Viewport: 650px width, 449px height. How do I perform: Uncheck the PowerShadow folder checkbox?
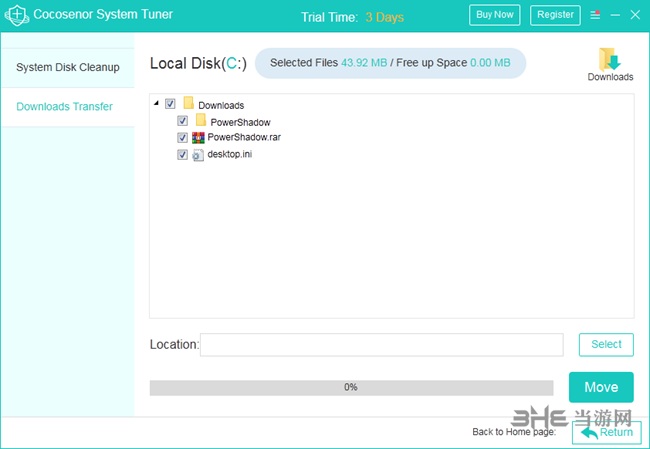click(x=182, y=121)
